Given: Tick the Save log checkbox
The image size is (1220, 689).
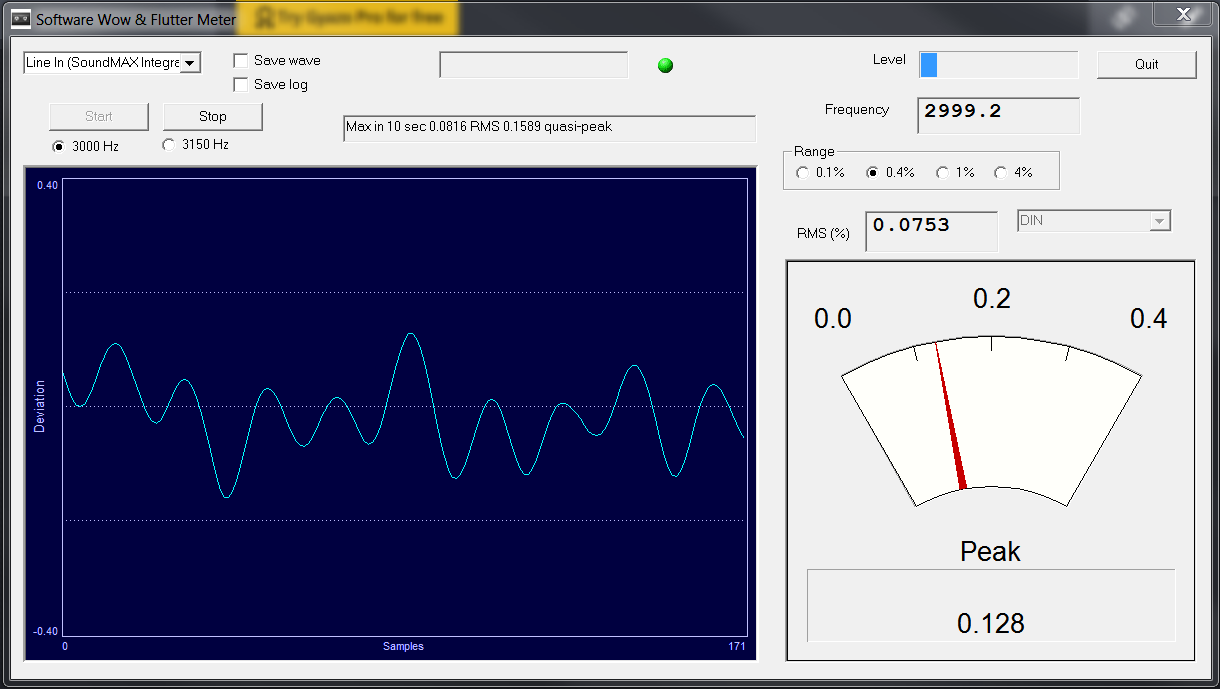Looking at the screenshot, I should pyautogui.click(x=241, y=85).
